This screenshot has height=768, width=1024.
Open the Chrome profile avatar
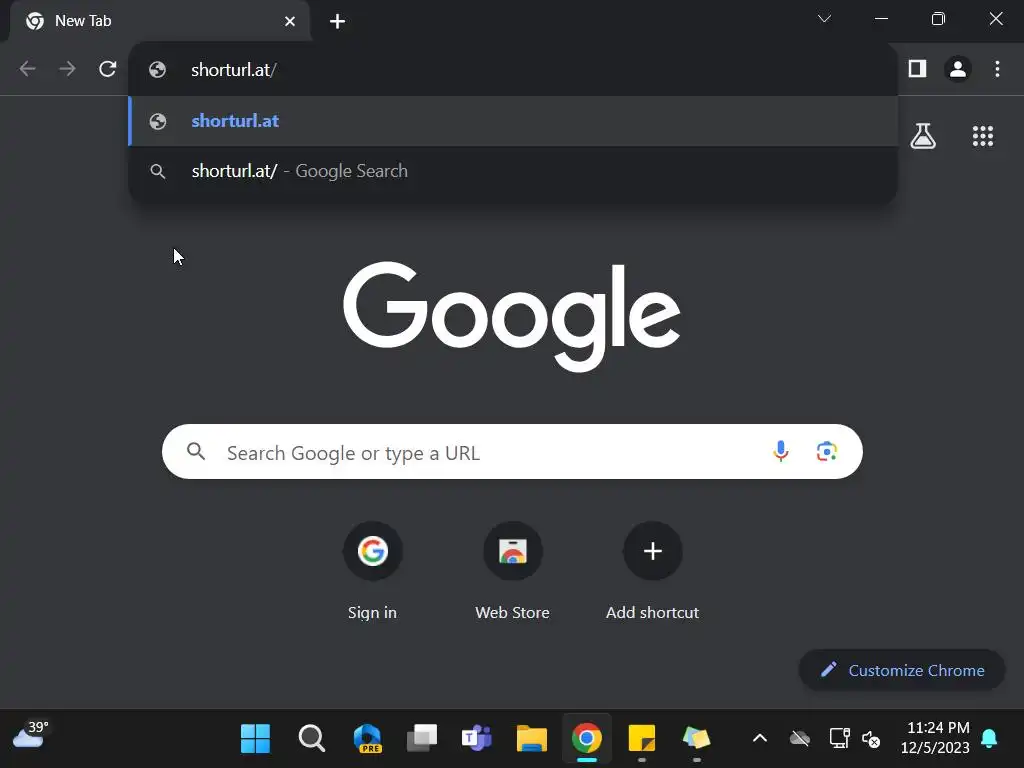[957, 69]
